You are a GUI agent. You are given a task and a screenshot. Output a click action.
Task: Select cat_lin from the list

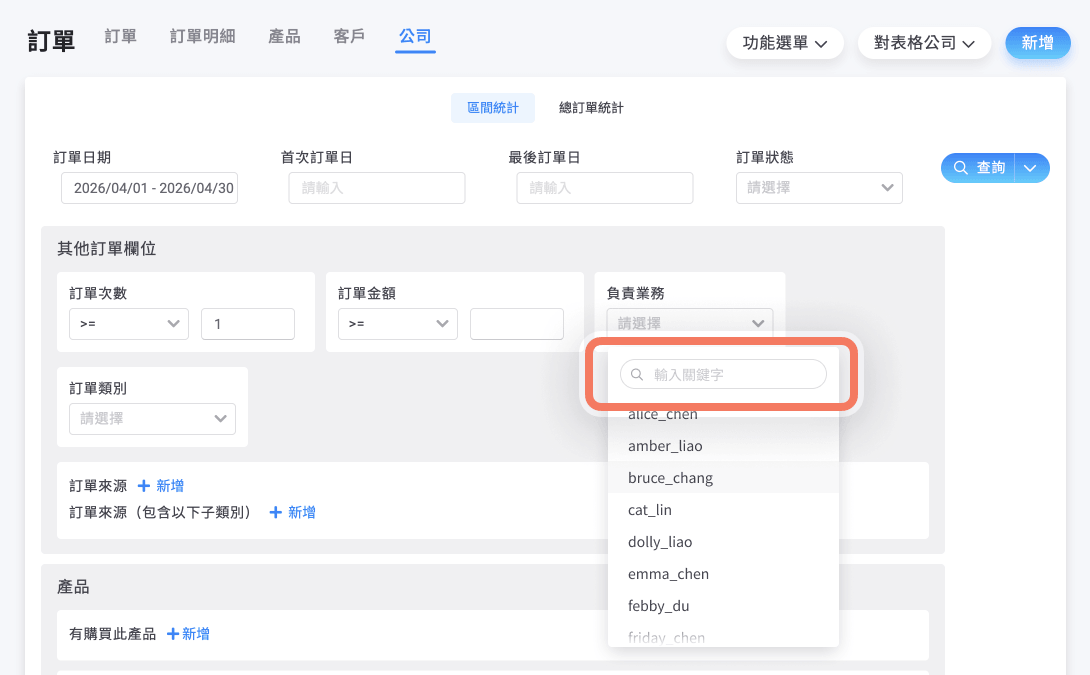tap(723, 510)
